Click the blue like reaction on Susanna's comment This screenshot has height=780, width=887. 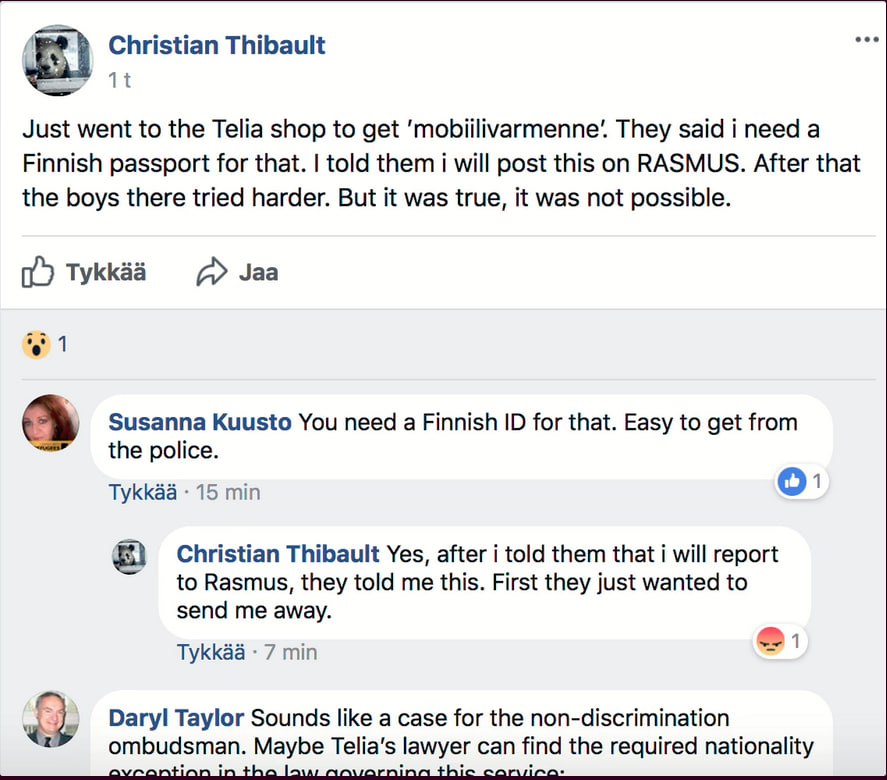coord(791,482)
